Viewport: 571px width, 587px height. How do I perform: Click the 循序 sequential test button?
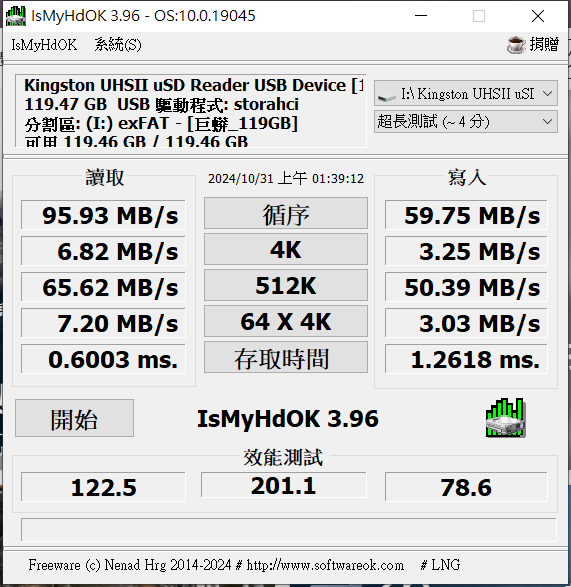(x=286, y=213)
